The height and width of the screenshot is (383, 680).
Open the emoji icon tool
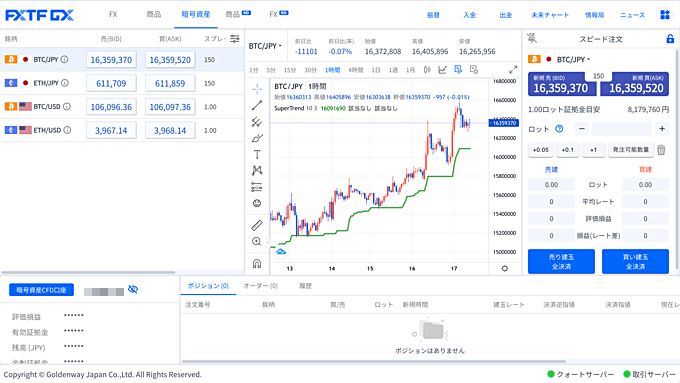click(257, 203)
